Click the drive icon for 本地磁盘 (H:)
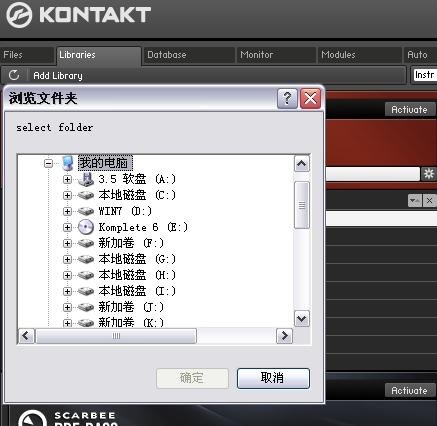Image resolution: width=437 pixels, height=426 pixels. (86, 275)
